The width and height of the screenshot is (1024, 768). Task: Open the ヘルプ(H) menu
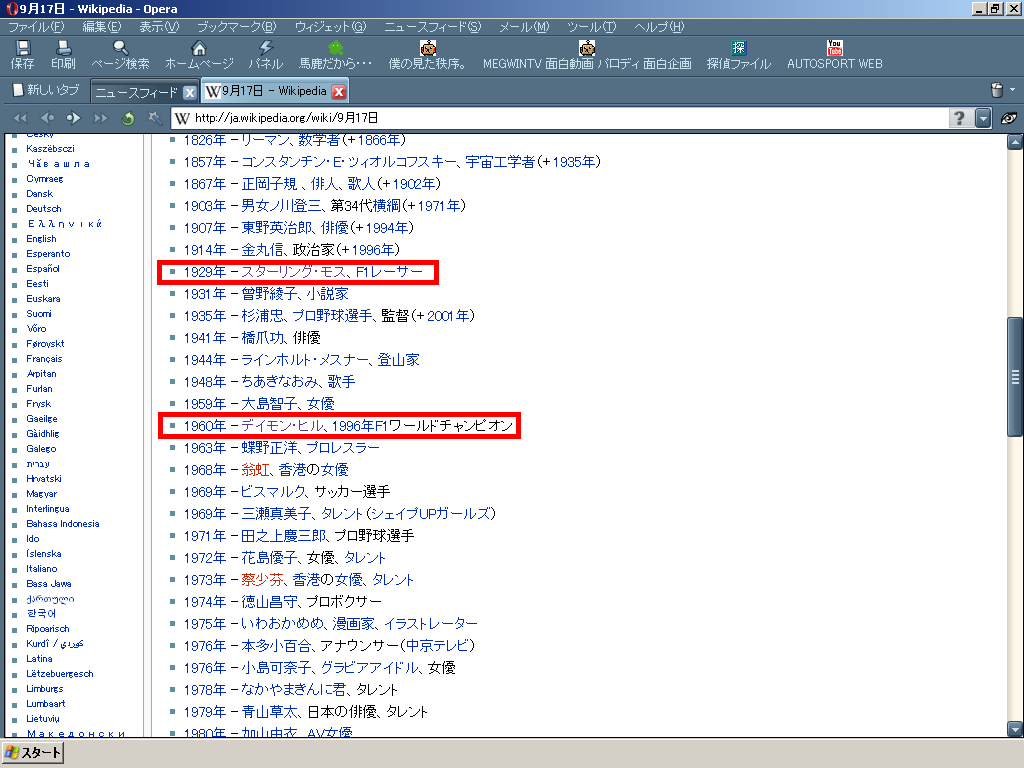click(x=658, y=27)
